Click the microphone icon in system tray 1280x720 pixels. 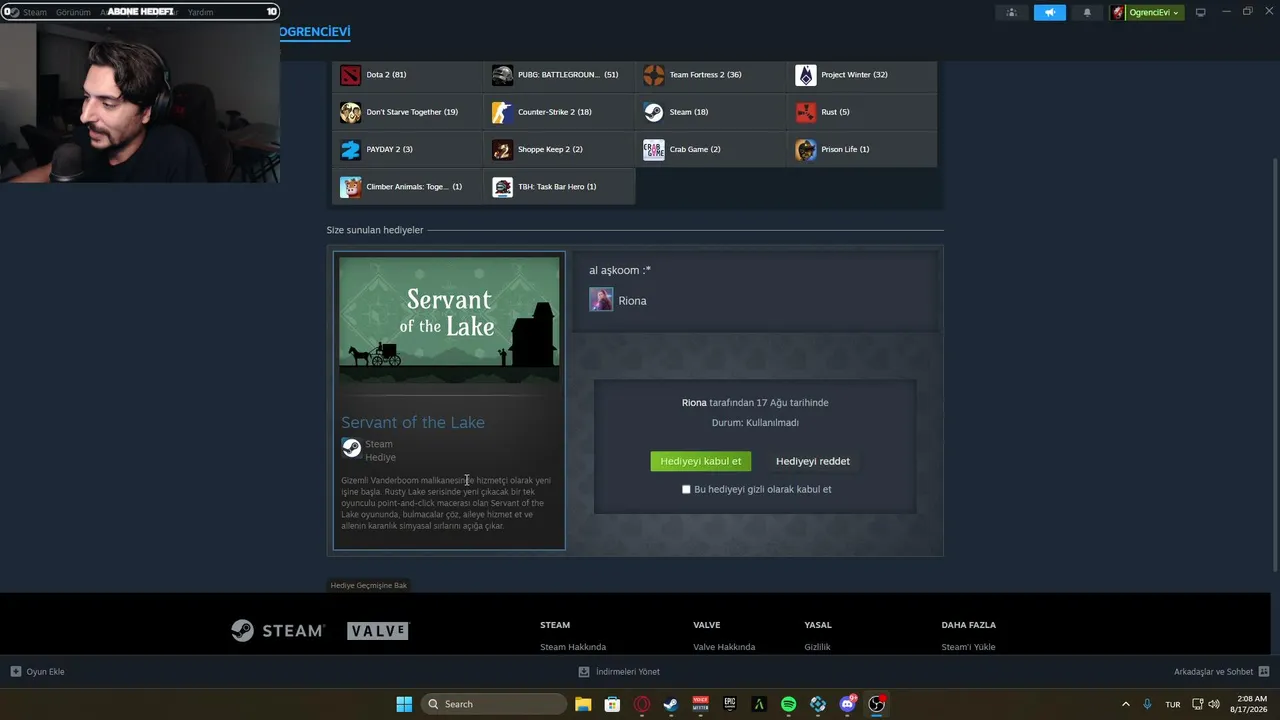(x=1147, y=704)
